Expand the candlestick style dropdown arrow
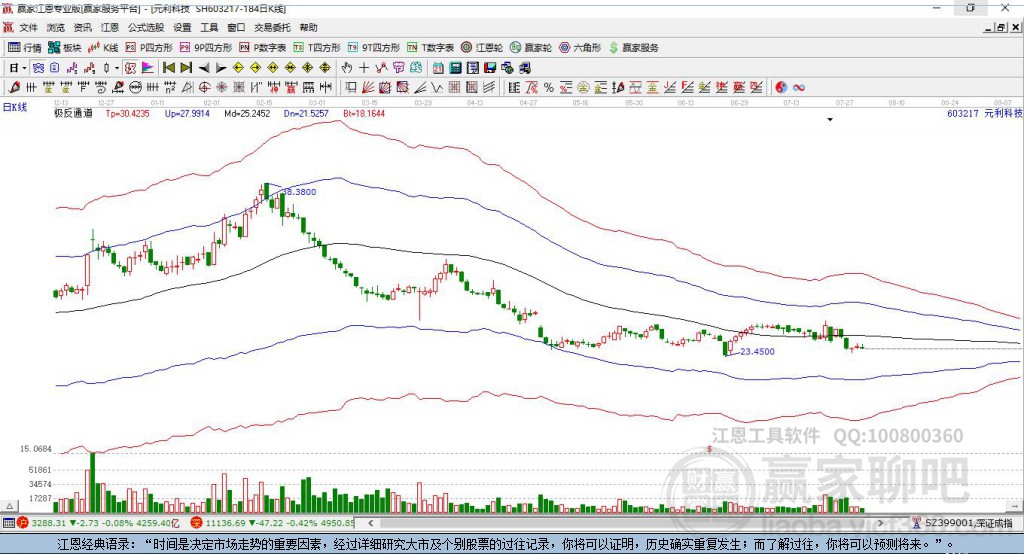Image resolution: width=1024 pixels, height=554 pixels. click(x=117, y=68)
